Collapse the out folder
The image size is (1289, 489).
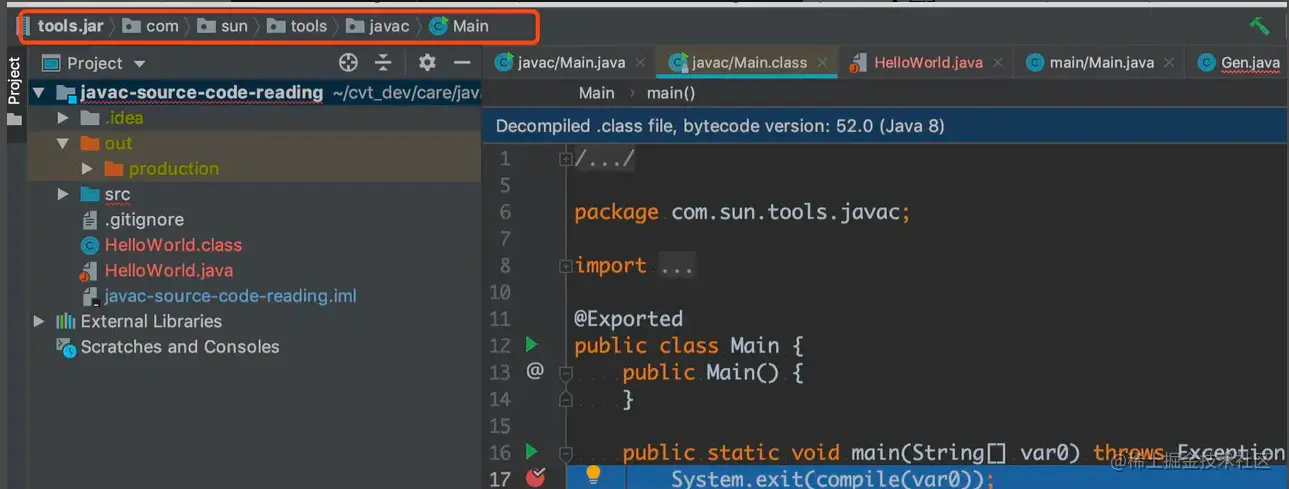pos(63,144)
